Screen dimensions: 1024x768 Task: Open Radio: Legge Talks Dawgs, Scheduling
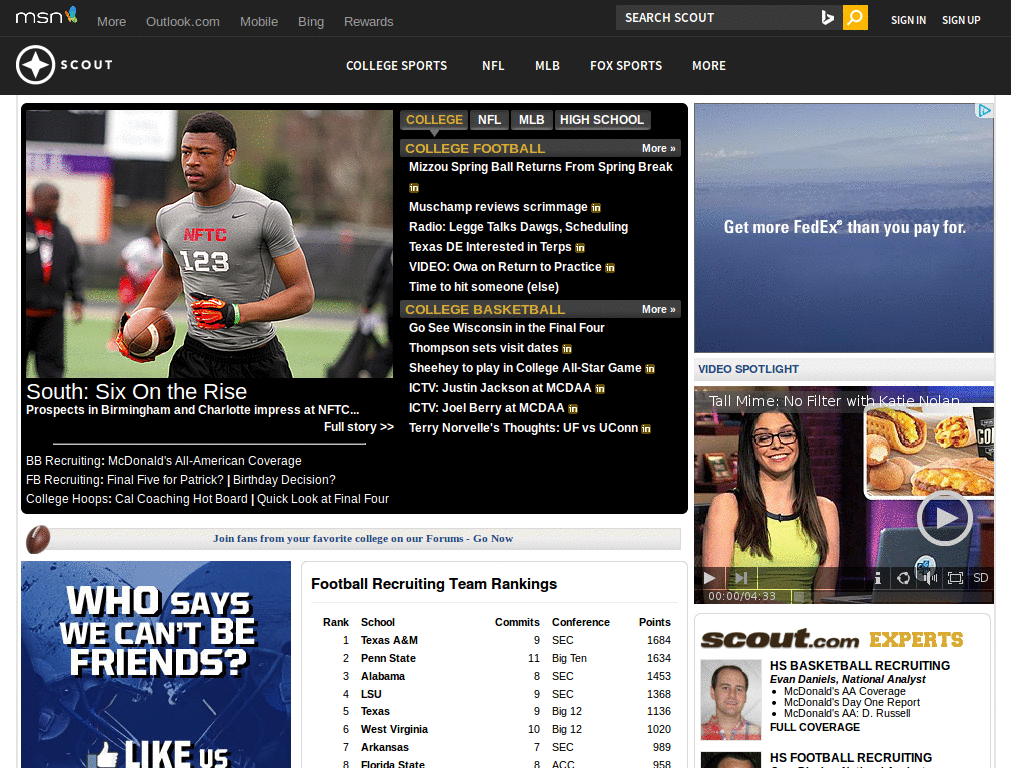point(519,227)
